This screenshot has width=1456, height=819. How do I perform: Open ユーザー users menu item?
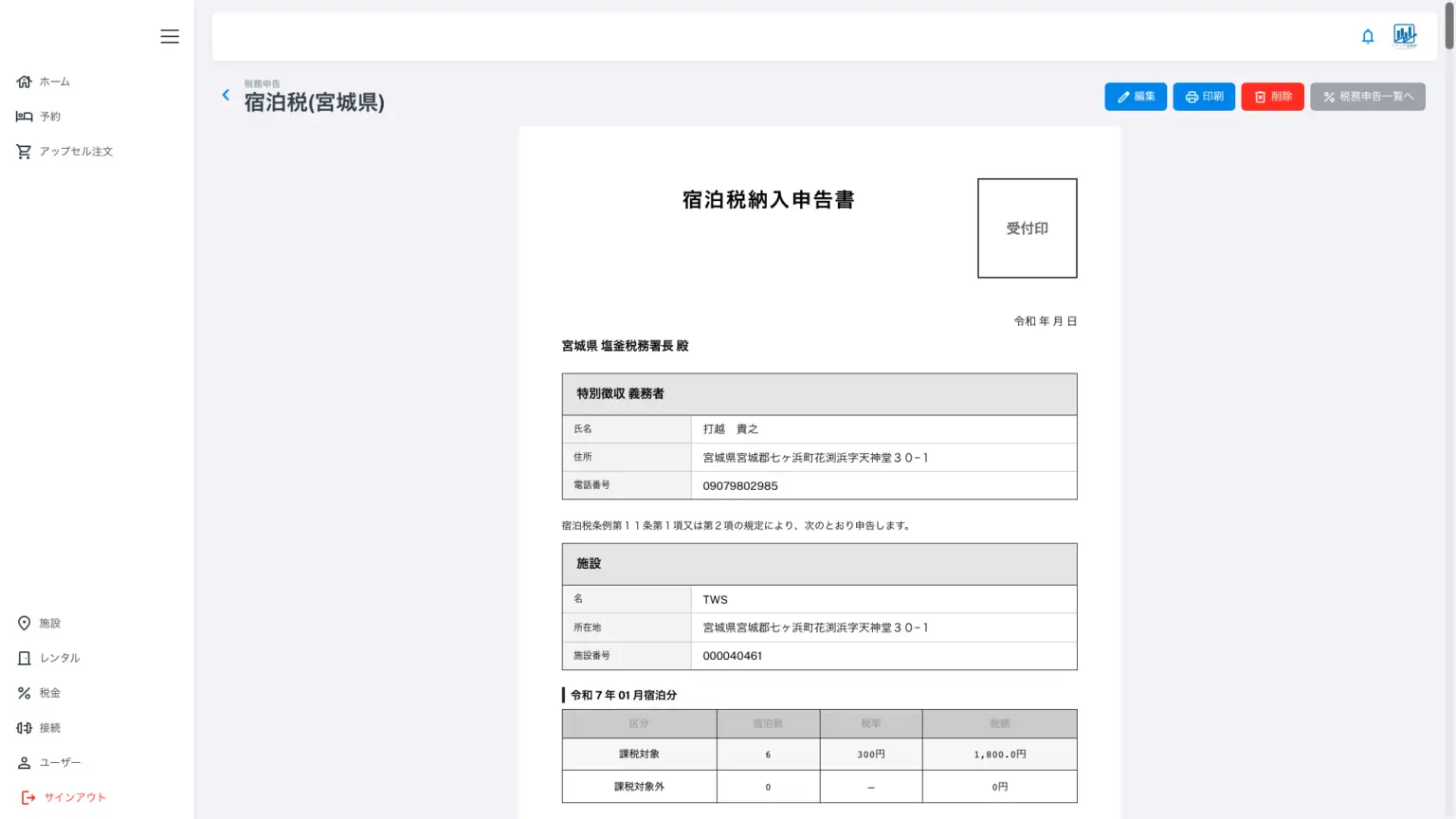click(60, 763)
